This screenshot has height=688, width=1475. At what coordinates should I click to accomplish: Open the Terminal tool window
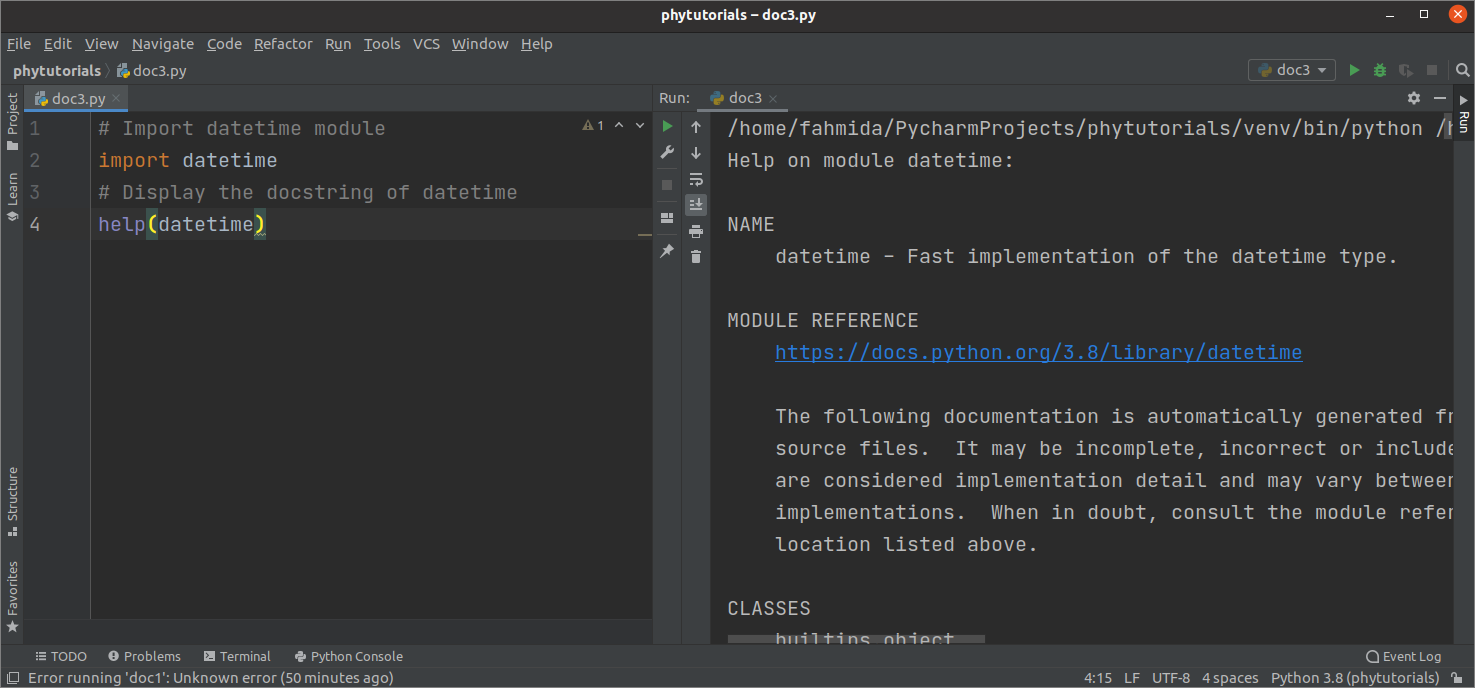pyautogui.click(x=237, y=657)
